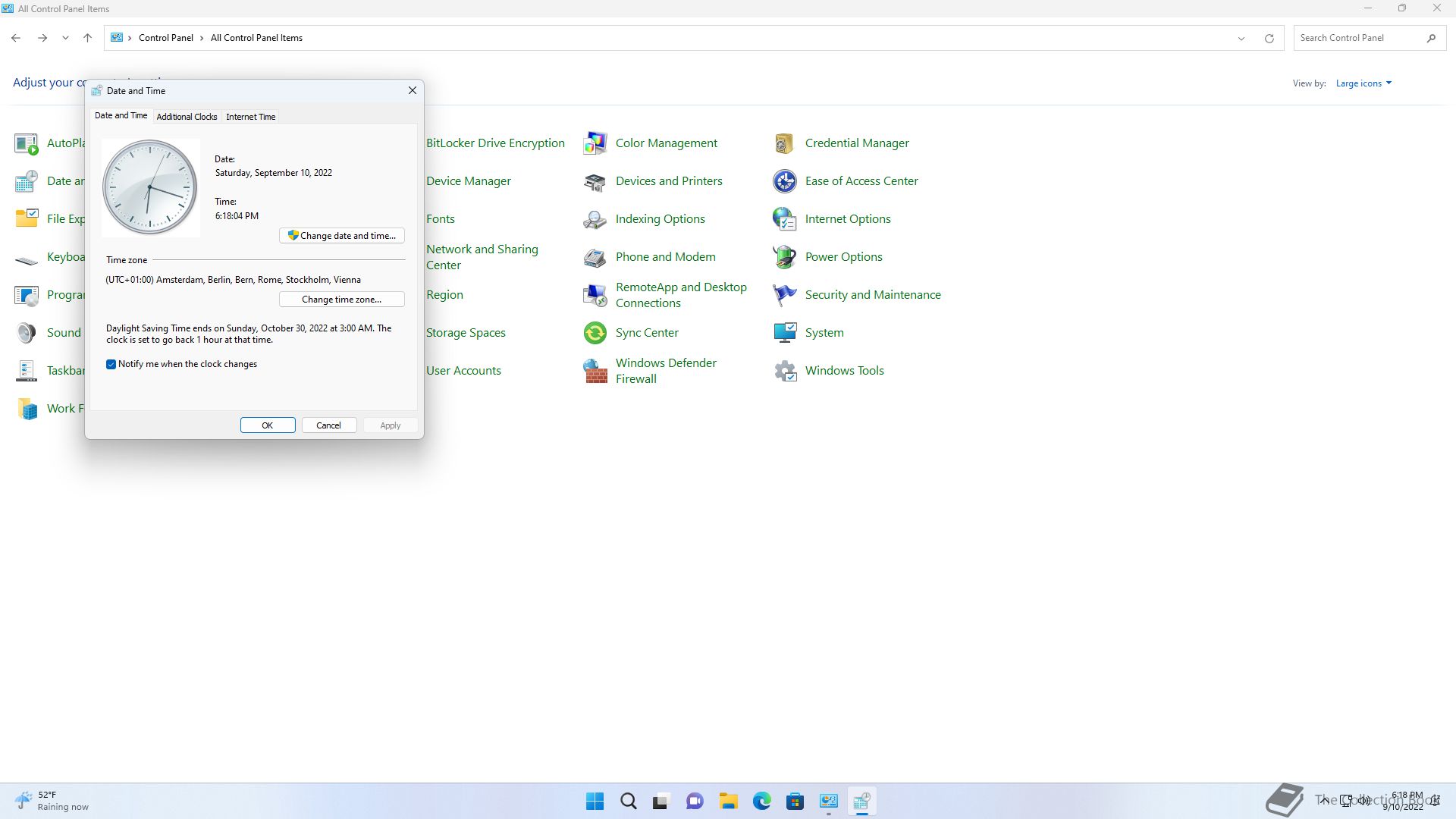The width and height of the screenshot is (1456, 819).
Task: Refresh the Control Panel address bar
Action: click(1269, 38)
